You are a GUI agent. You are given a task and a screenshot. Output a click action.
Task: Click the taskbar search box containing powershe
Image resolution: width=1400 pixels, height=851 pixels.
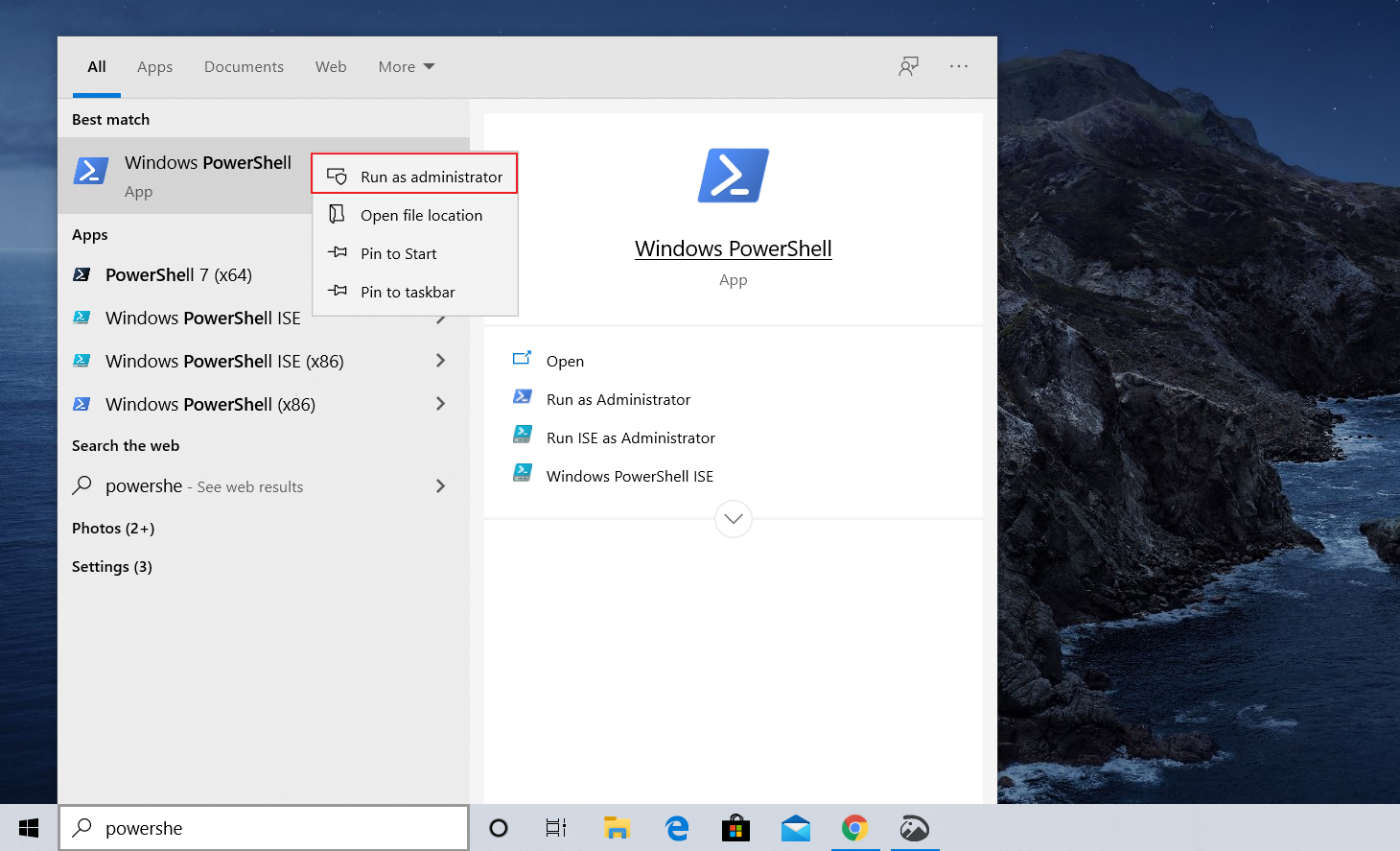click(264, 828)
